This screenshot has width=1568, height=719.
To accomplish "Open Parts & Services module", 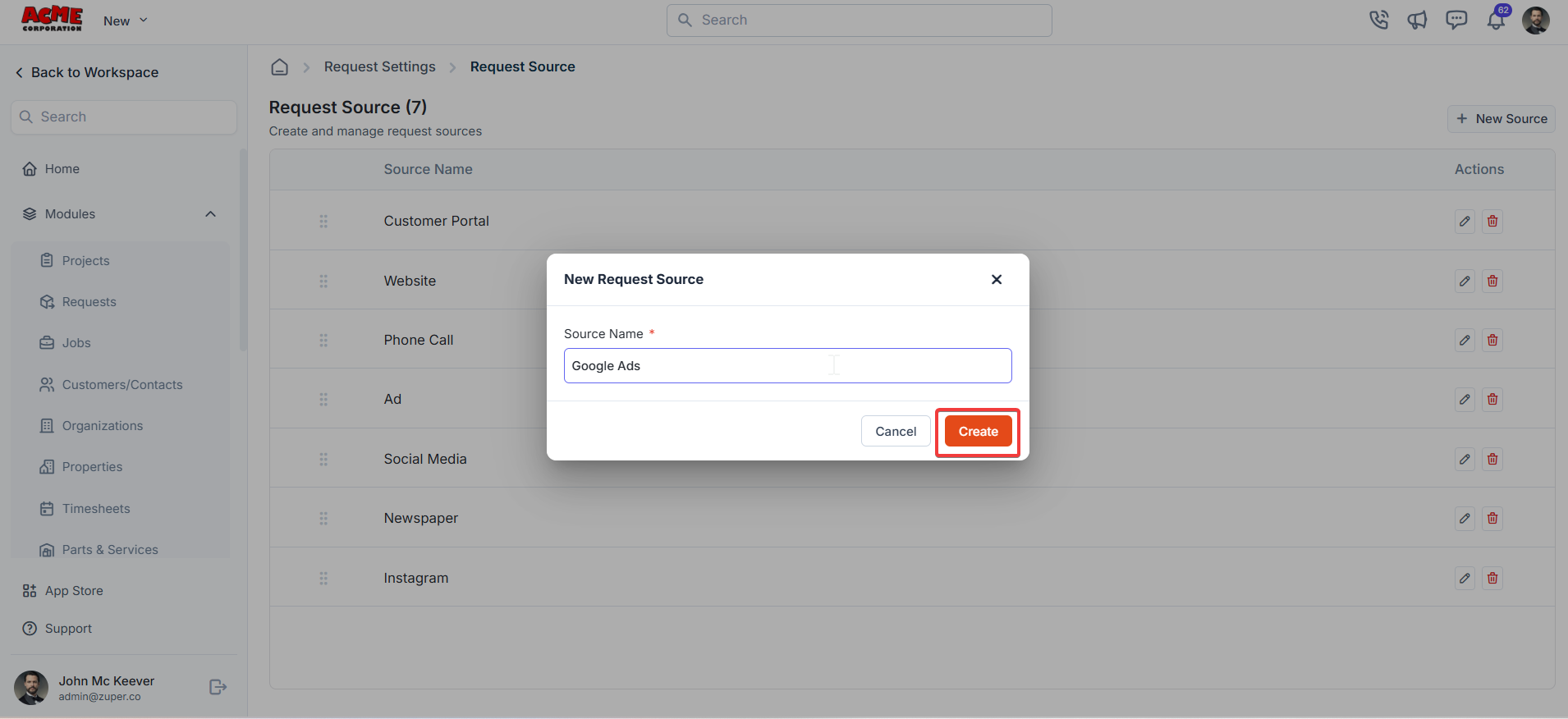I will pos(99,550).
